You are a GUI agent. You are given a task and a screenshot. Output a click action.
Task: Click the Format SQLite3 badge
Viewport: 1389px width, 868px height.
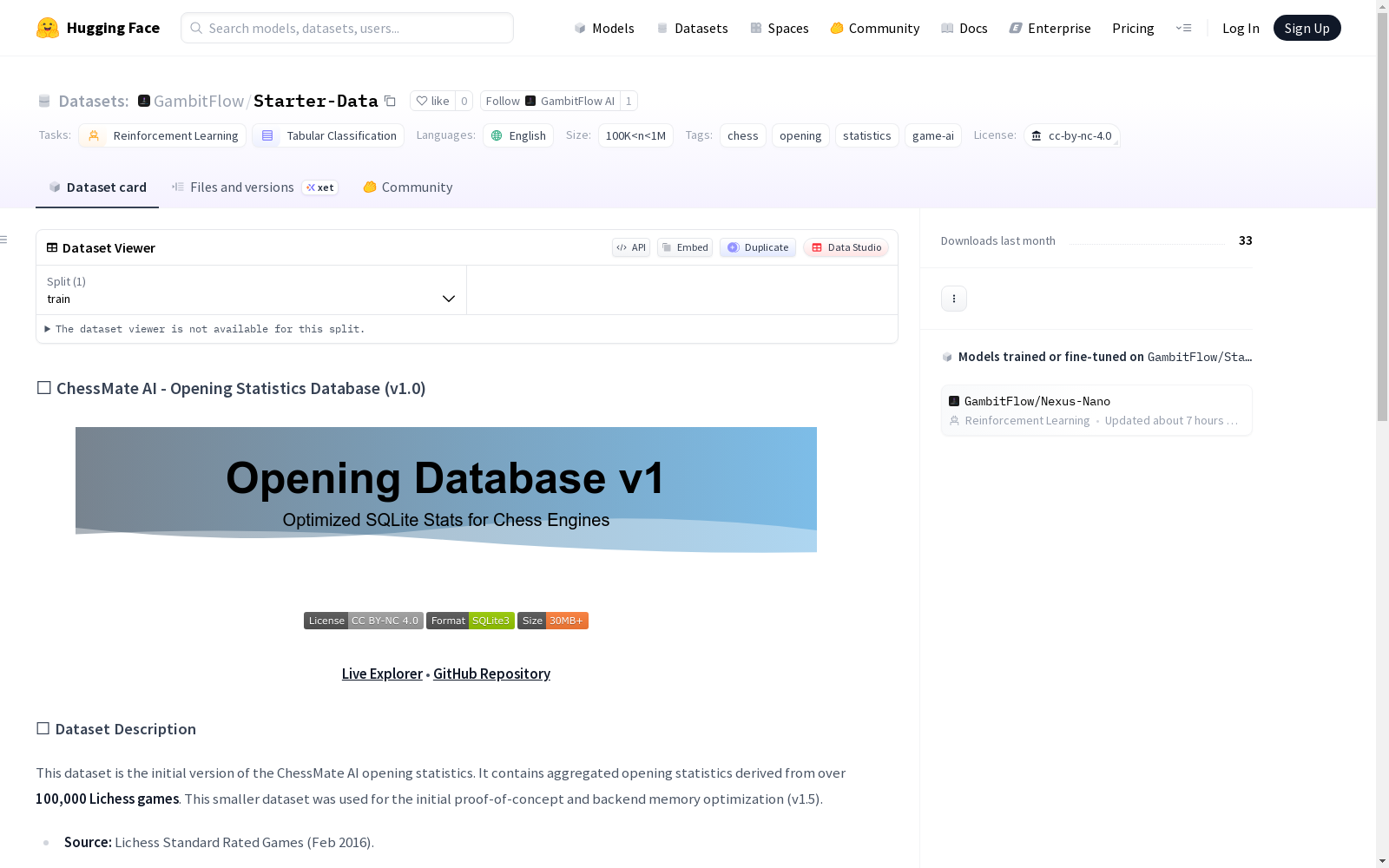(471, 621)
